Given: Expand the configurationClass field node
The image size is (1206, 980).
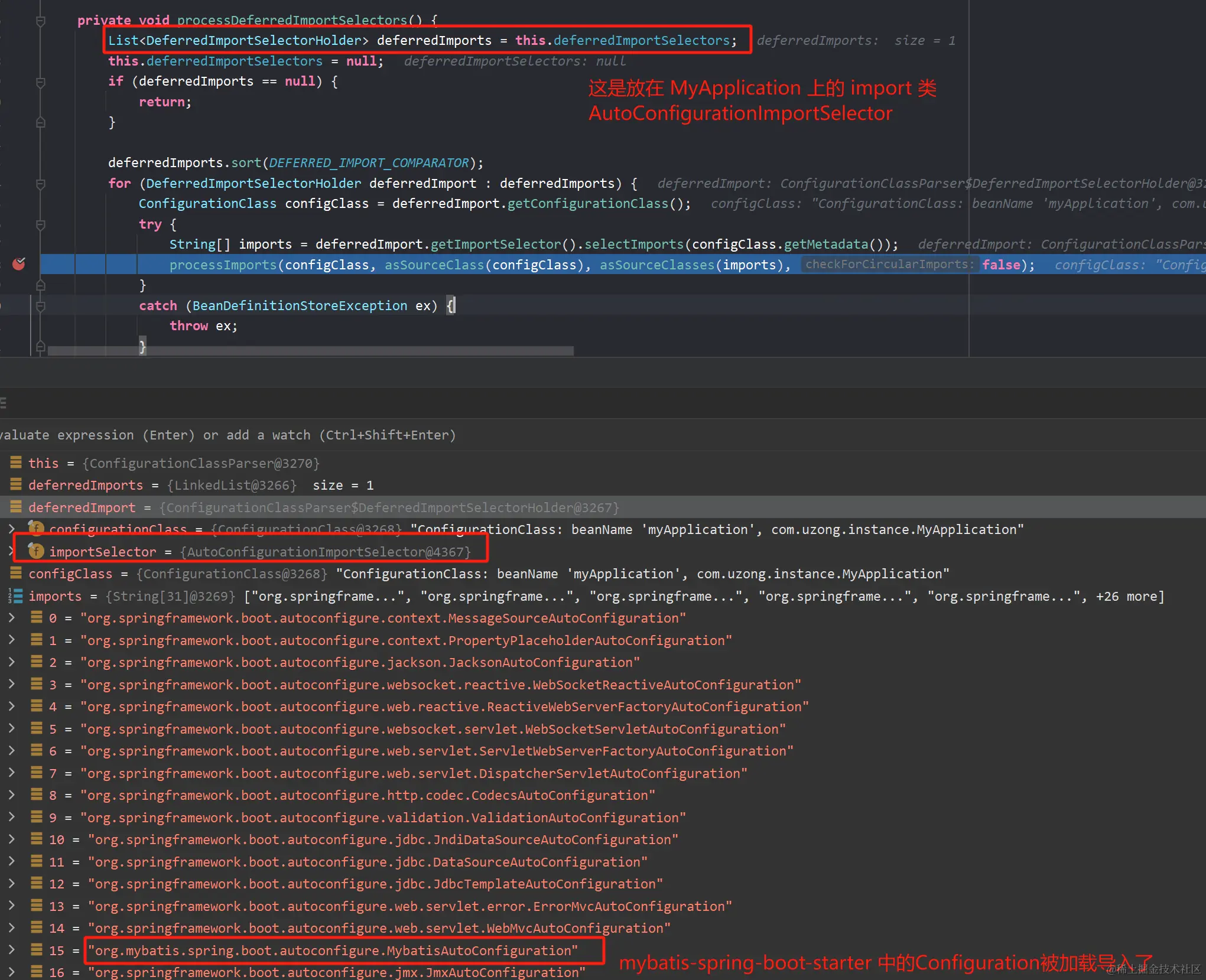Looking at the screenshot, I should (x=11, y=529).
